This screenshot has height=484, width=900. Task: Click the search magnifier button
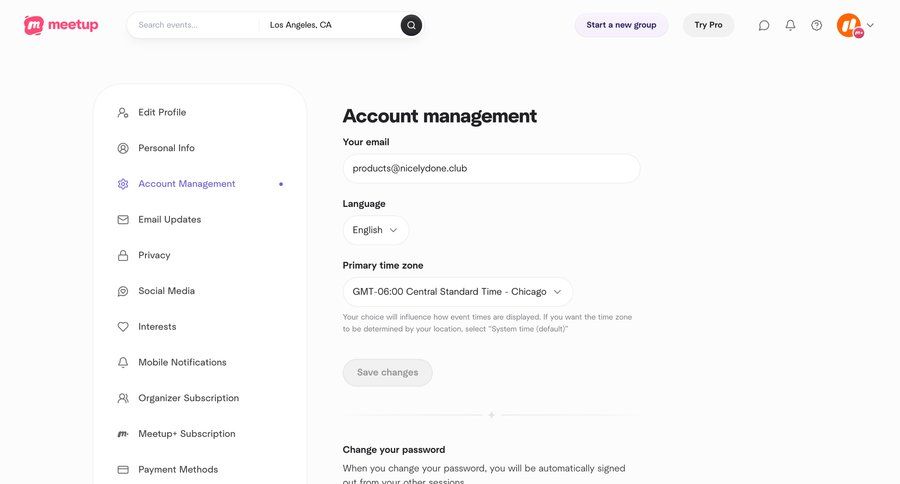pyautogui.click(x=411, y=25)
